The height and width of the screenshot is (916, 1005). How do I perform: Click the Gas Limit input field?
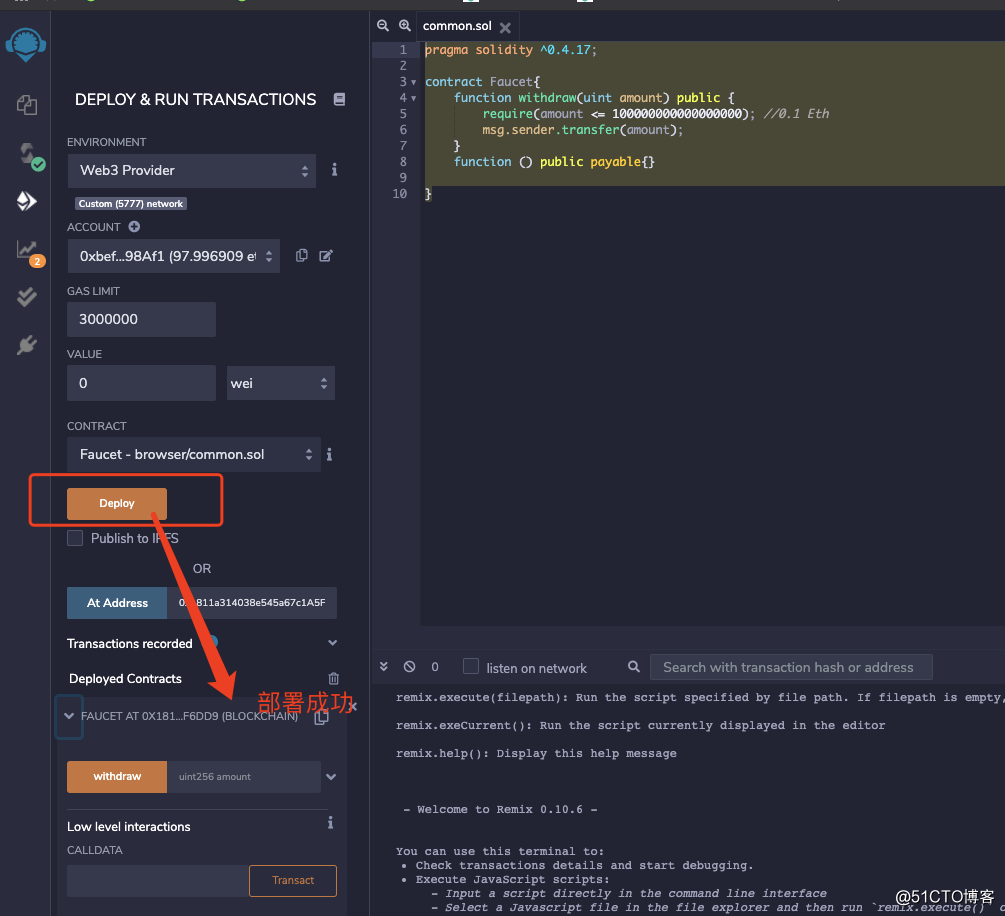coord(142,319)
